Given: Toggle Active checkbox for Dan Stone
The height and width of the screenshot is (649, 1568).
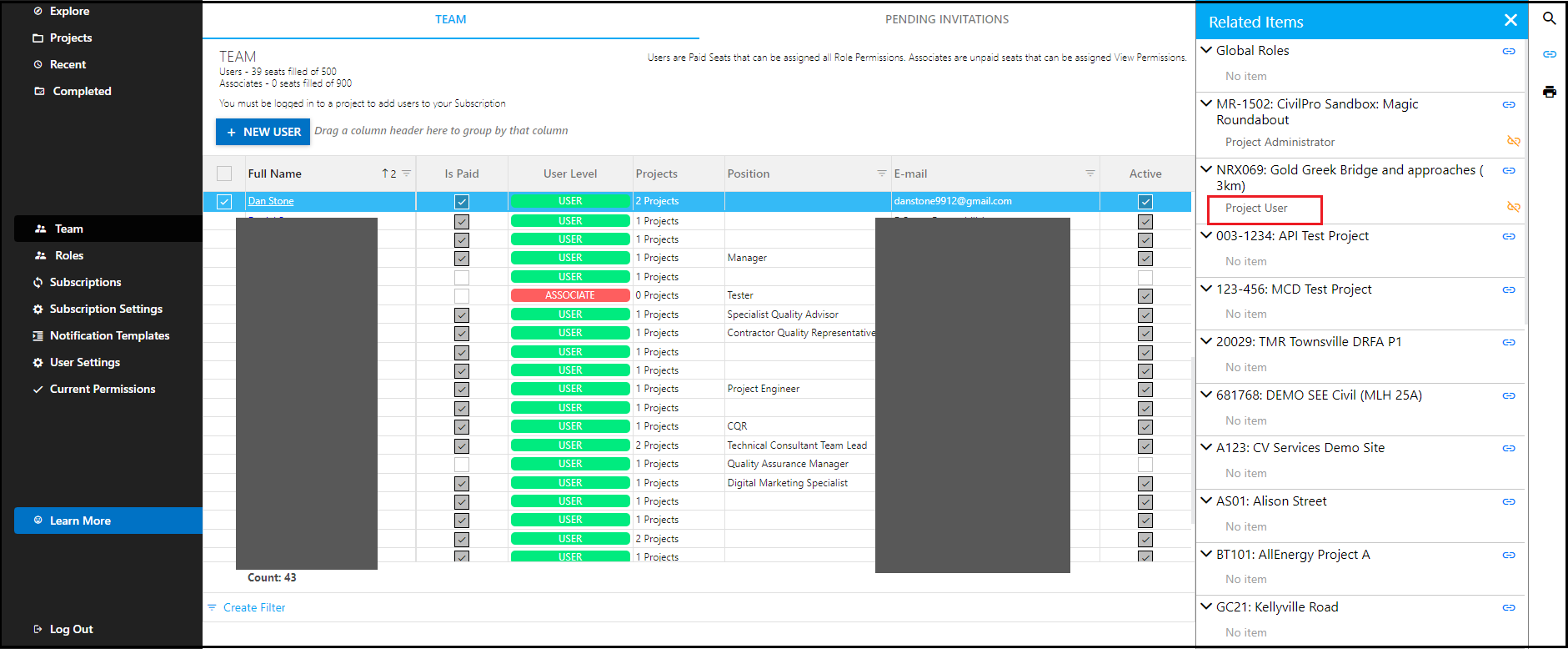Looking at the screenshot, I should [x=1145, y=202].
